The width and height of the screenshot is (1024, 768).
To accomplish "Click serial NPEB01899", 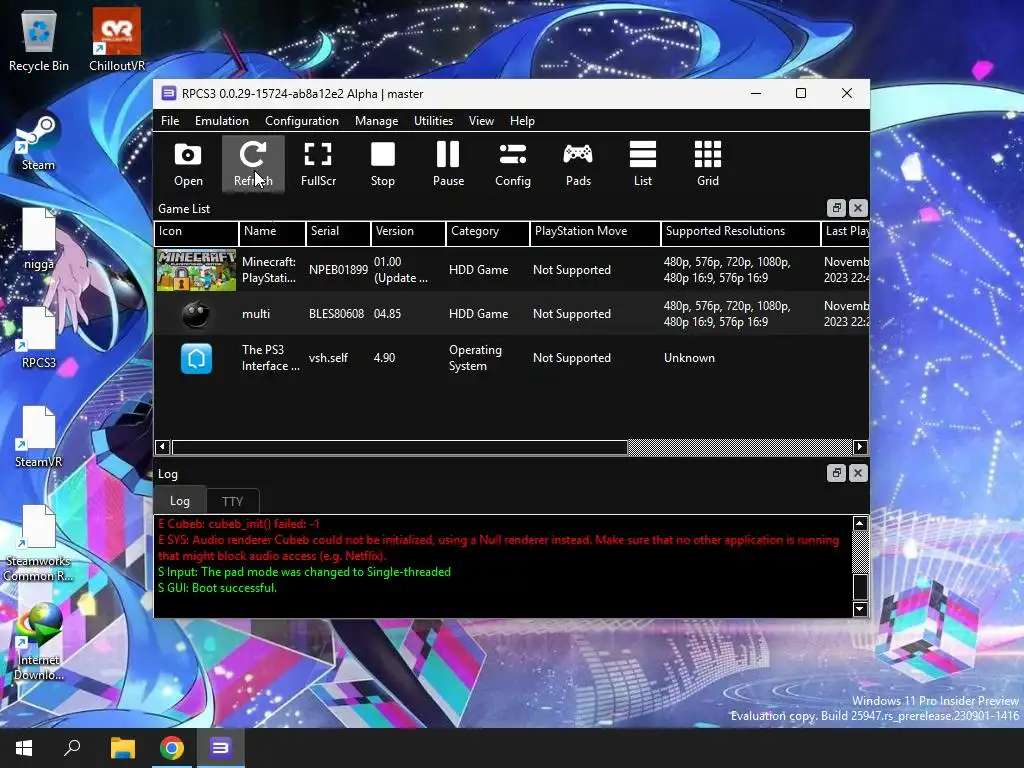I will [338, 270].
